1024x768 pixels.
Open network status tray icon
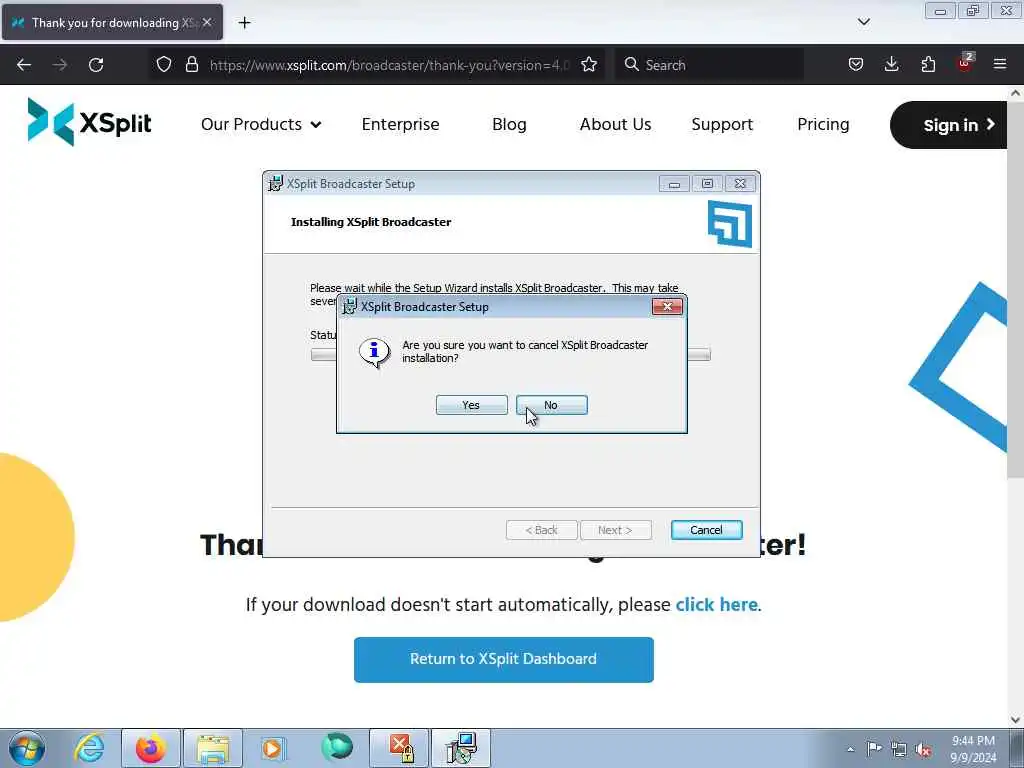click(x=899, y=749)
